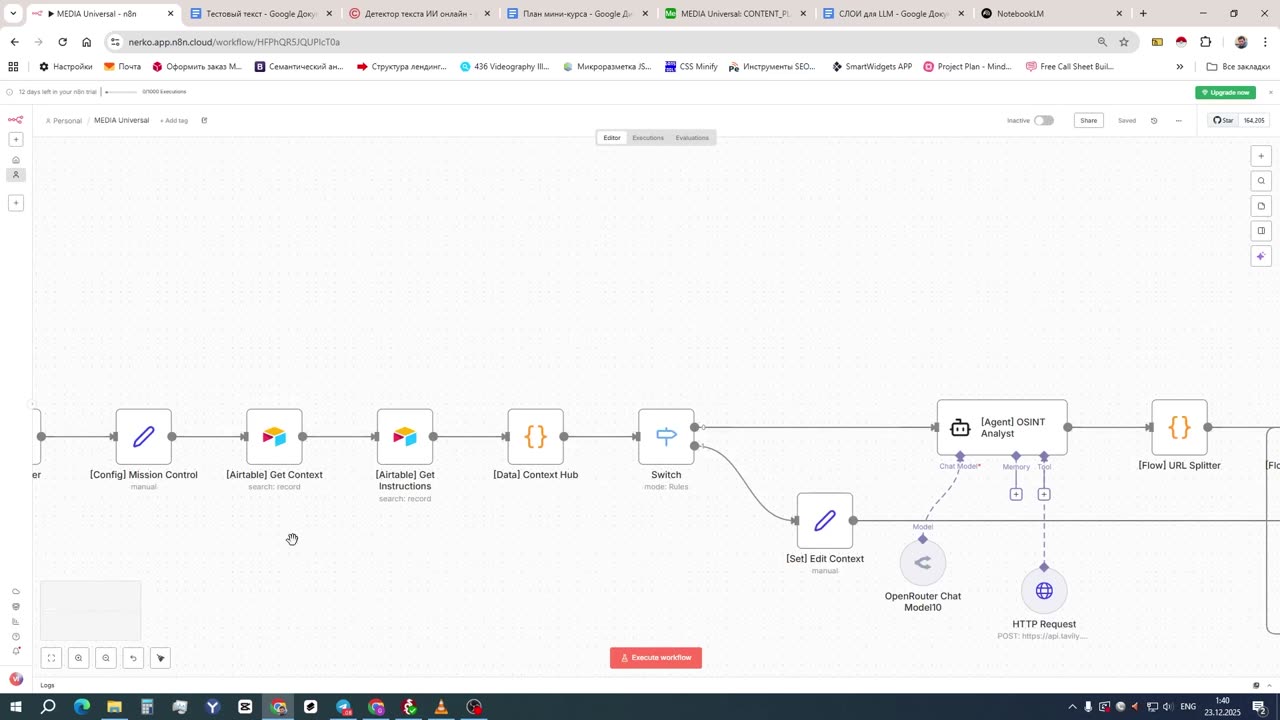The height and width of the screenshot is (720, 1280).
Task: Toggle the workflow Inactive switch
Action: click(1044, 121)
